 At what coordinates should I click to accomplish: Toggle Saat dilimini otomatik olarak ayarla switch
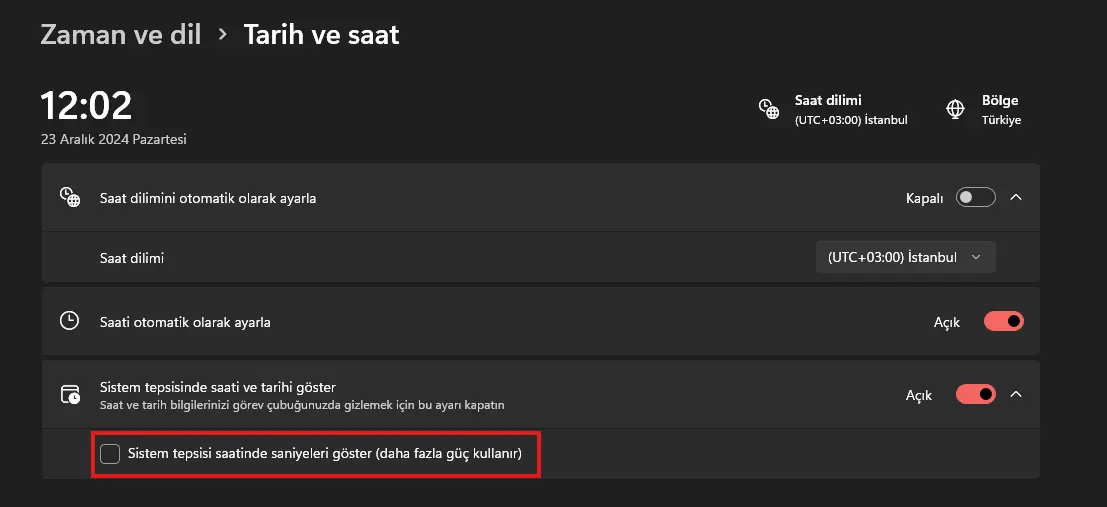pyautogui.click(x=976, y=198)
